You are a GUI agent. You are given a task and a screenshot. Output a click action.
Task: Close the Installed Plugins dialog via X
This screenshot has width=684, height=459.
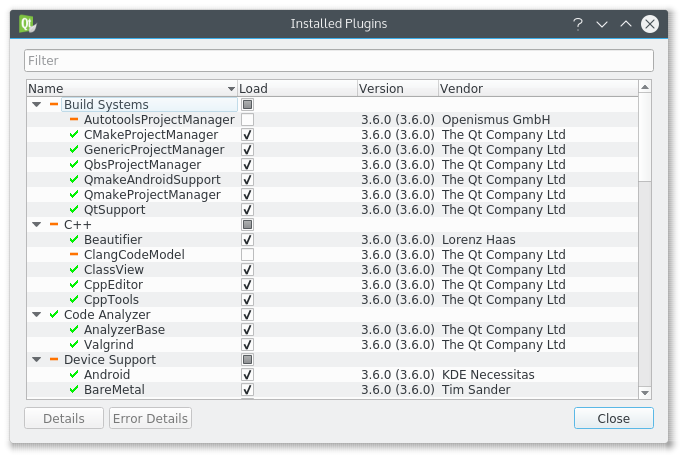(650, 24)
